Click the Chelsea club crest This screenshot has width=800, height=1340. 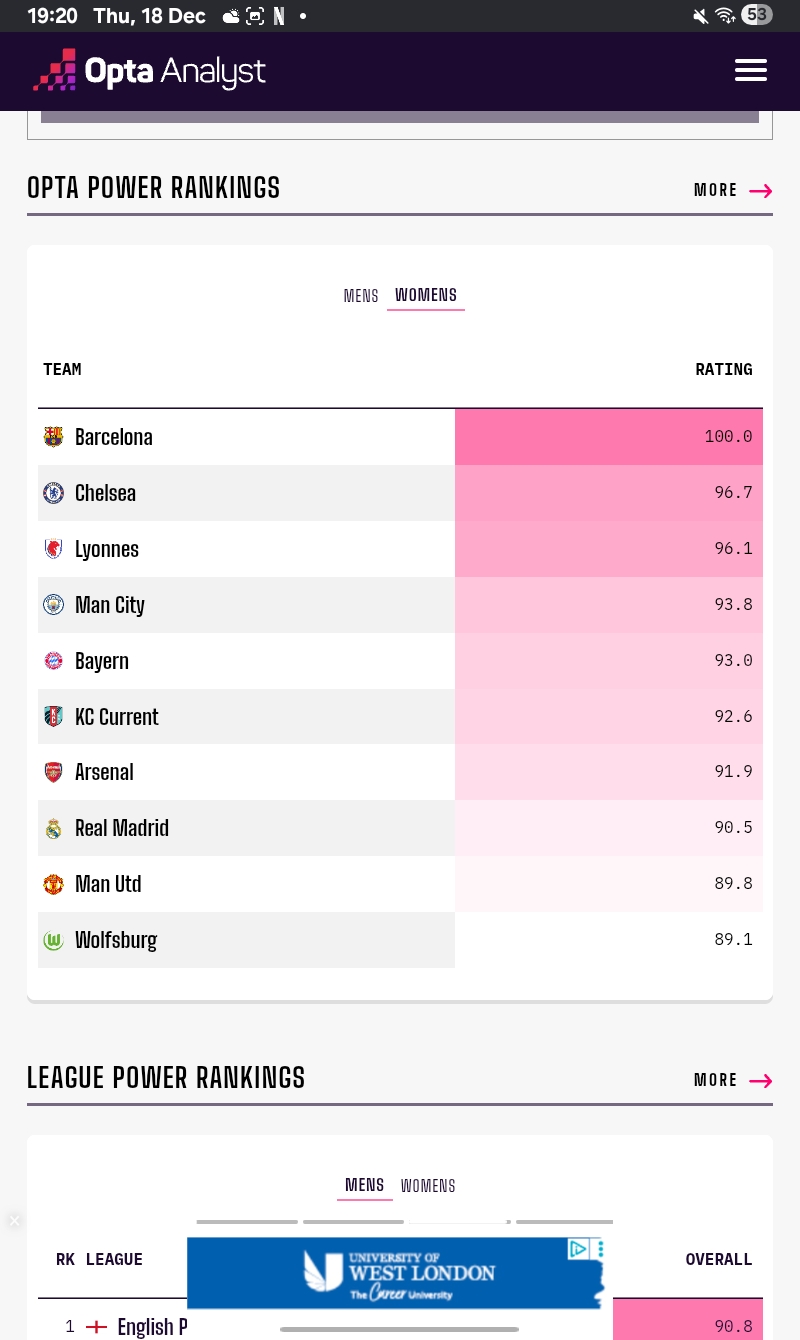coord(54,493)
